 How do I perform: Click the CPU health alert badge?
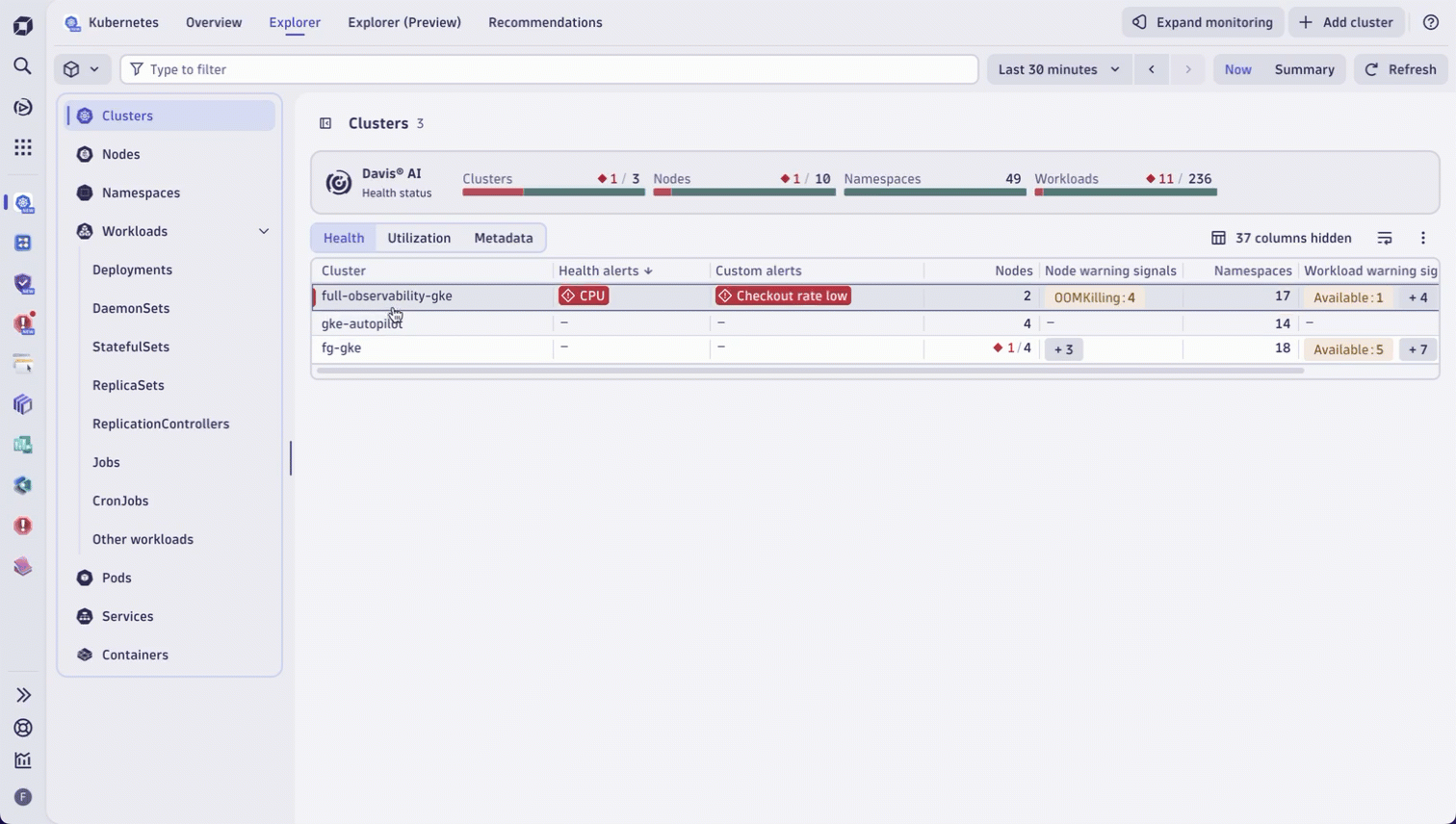[x=584, y=296]
